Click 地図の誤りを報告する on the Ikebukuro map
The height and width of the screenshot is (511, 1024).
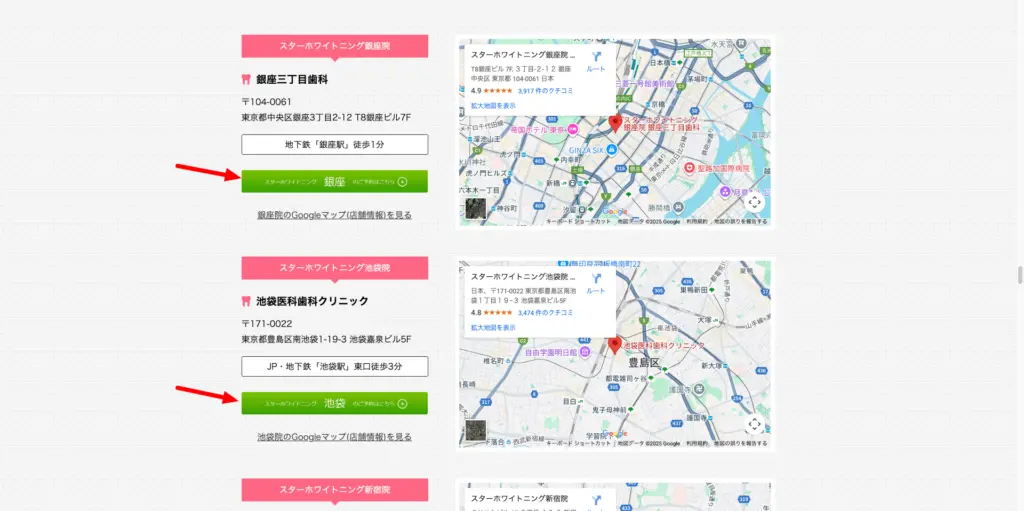click(741, 444)
